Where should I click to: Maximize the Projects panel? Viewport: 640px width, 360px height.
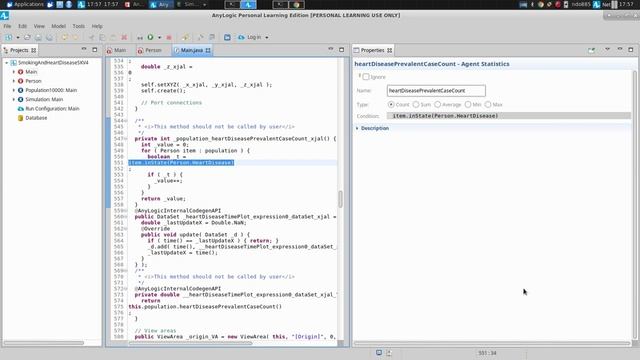95,49
